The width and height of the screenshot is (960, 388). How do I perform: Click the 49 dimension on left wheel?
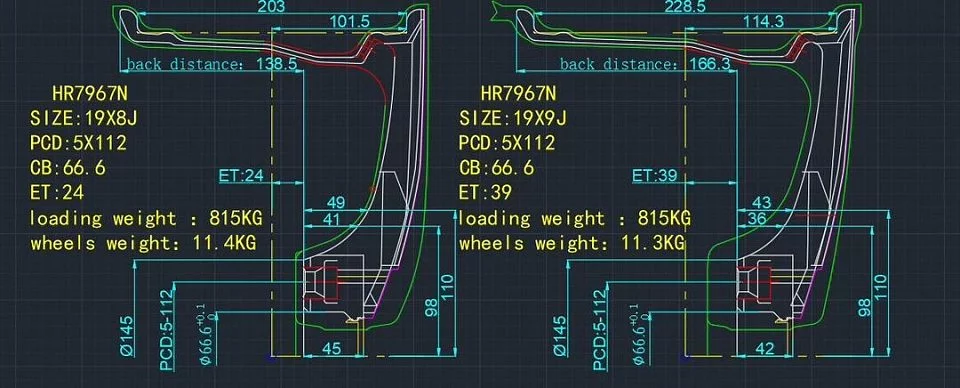[x=336, y=203]
